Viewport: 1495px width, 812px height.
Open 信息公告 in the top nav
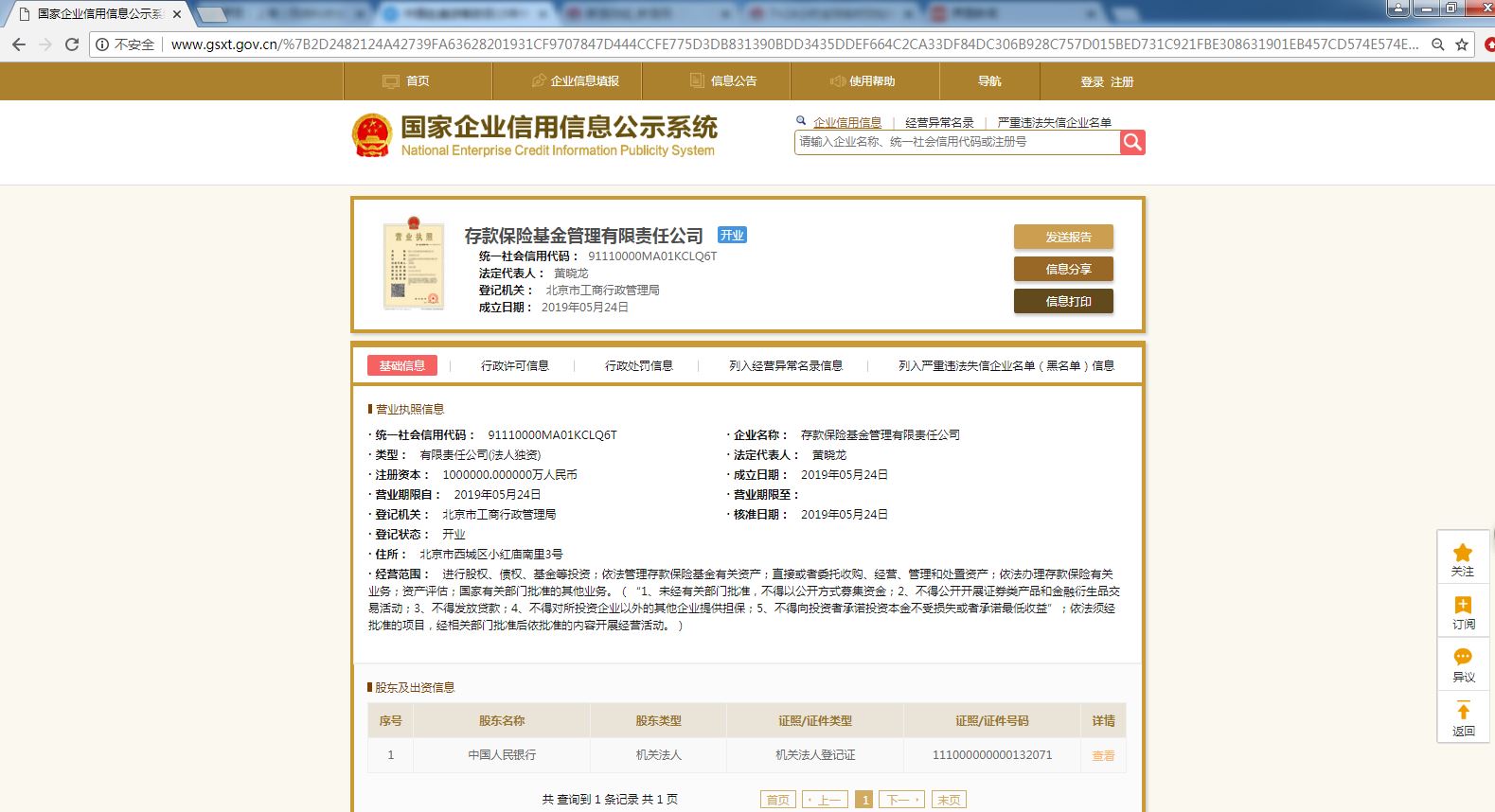tap(717, 81)
